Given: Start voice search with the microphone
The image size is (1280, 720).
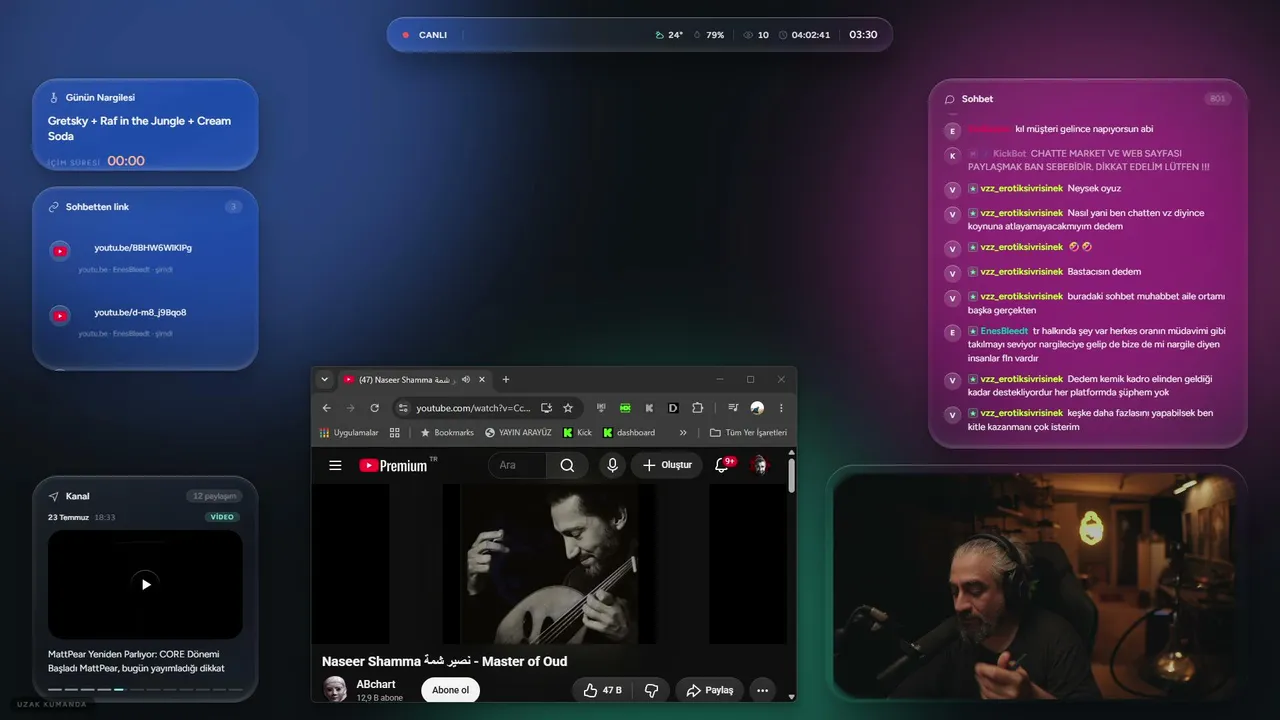Looking at the screenshot, I should click(612, 465).
